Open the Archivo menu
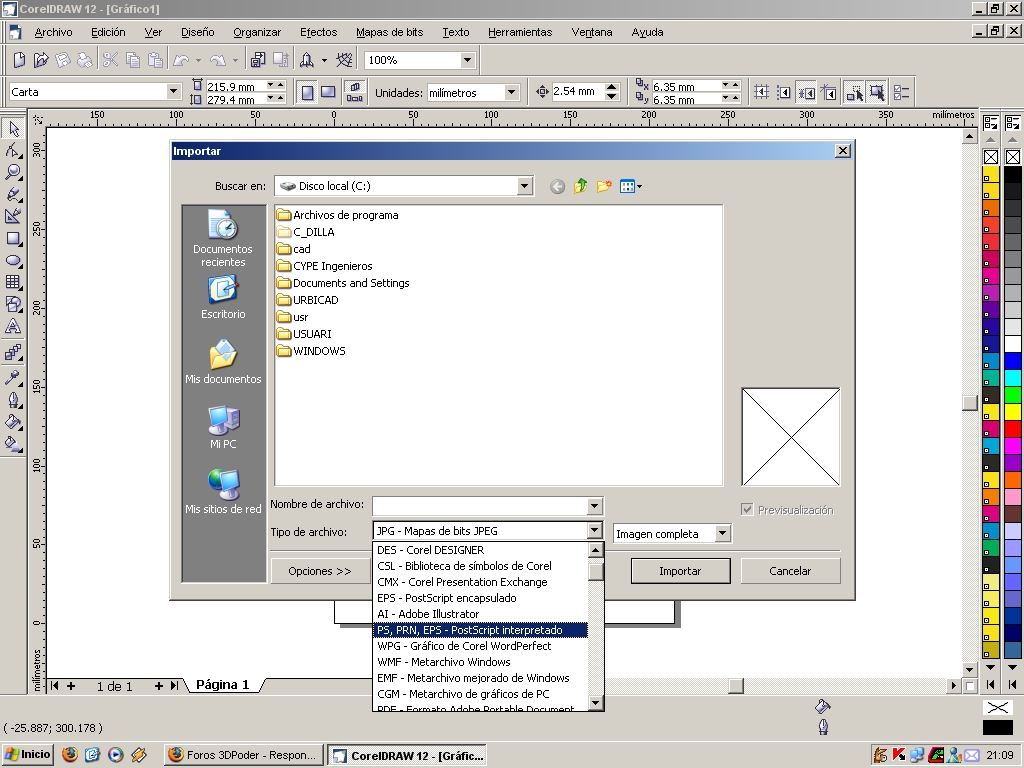 pyautogui.click(x=54, y=32)
